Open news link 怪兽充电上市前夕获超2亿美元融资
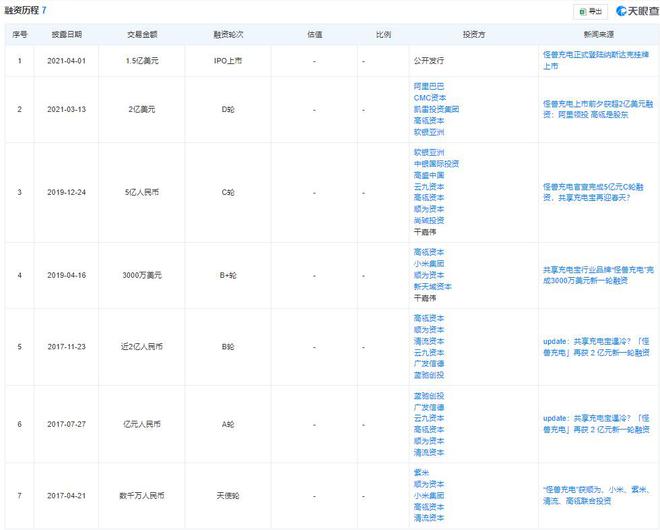The width and height of the screenshot is (660, 530). coord(598,109)
